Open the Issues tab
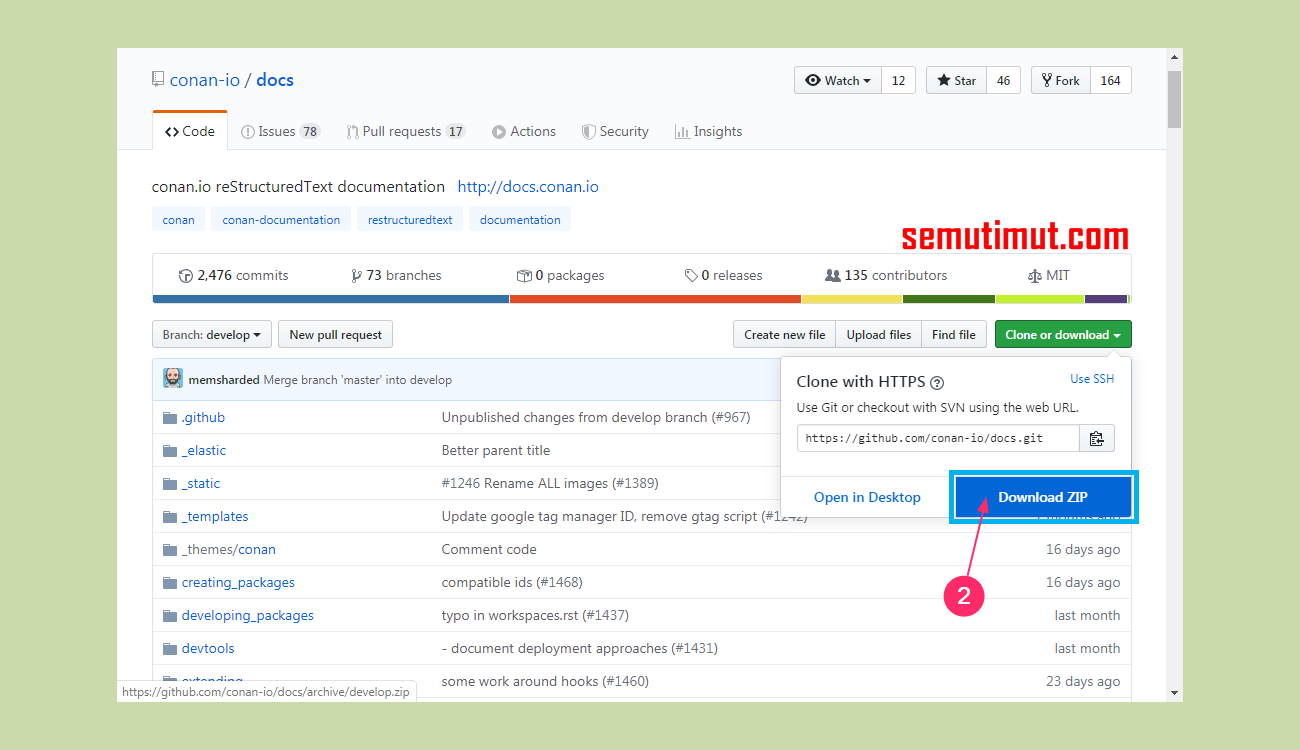1300x750 pixels. [x=280, y=131]
